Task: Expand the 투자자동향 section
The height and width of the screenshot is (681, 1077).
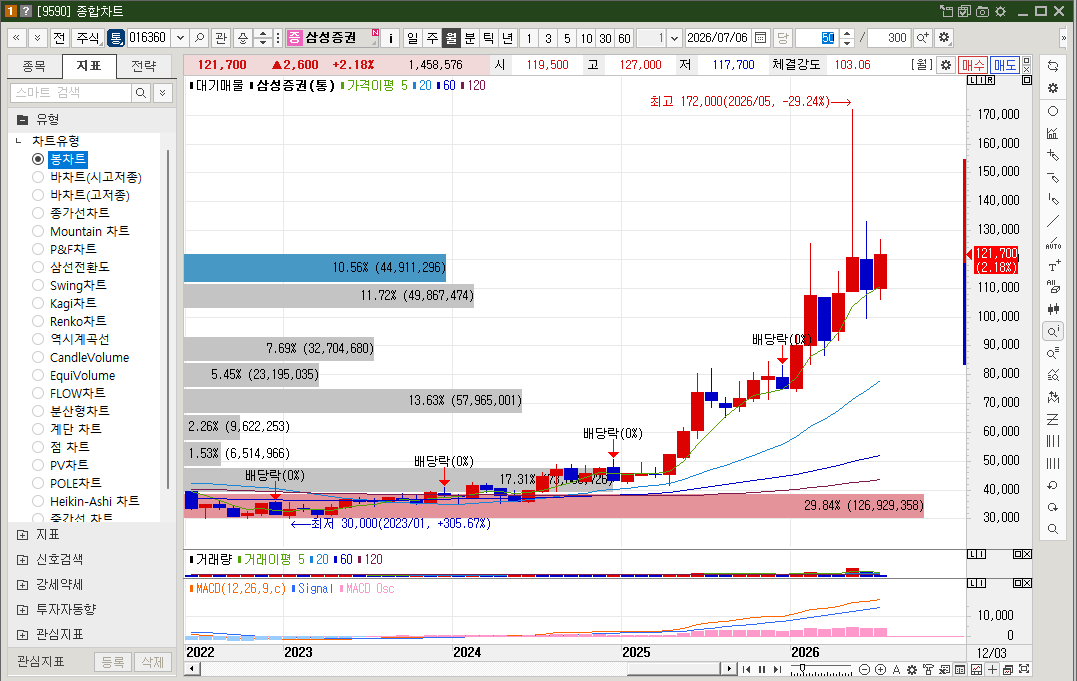Action: point(23,610)
